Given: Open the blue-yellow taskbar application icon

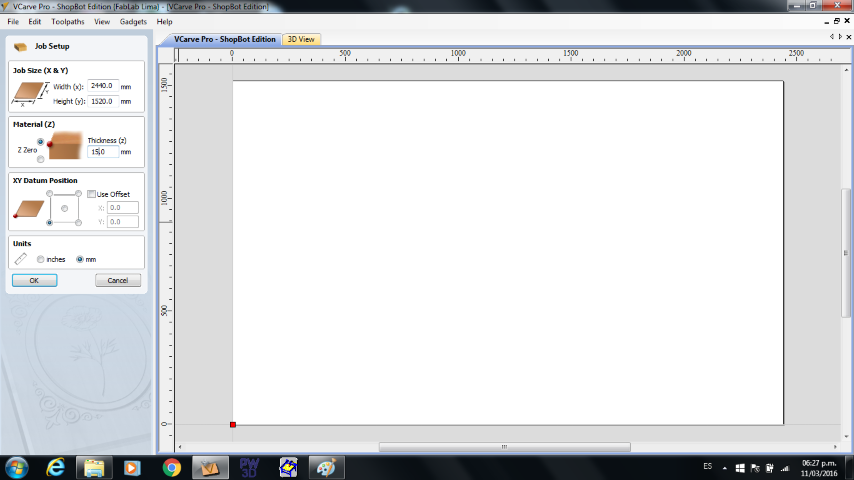Looking at the screenshot, I should pyautogui.click(x=288, y=468).
